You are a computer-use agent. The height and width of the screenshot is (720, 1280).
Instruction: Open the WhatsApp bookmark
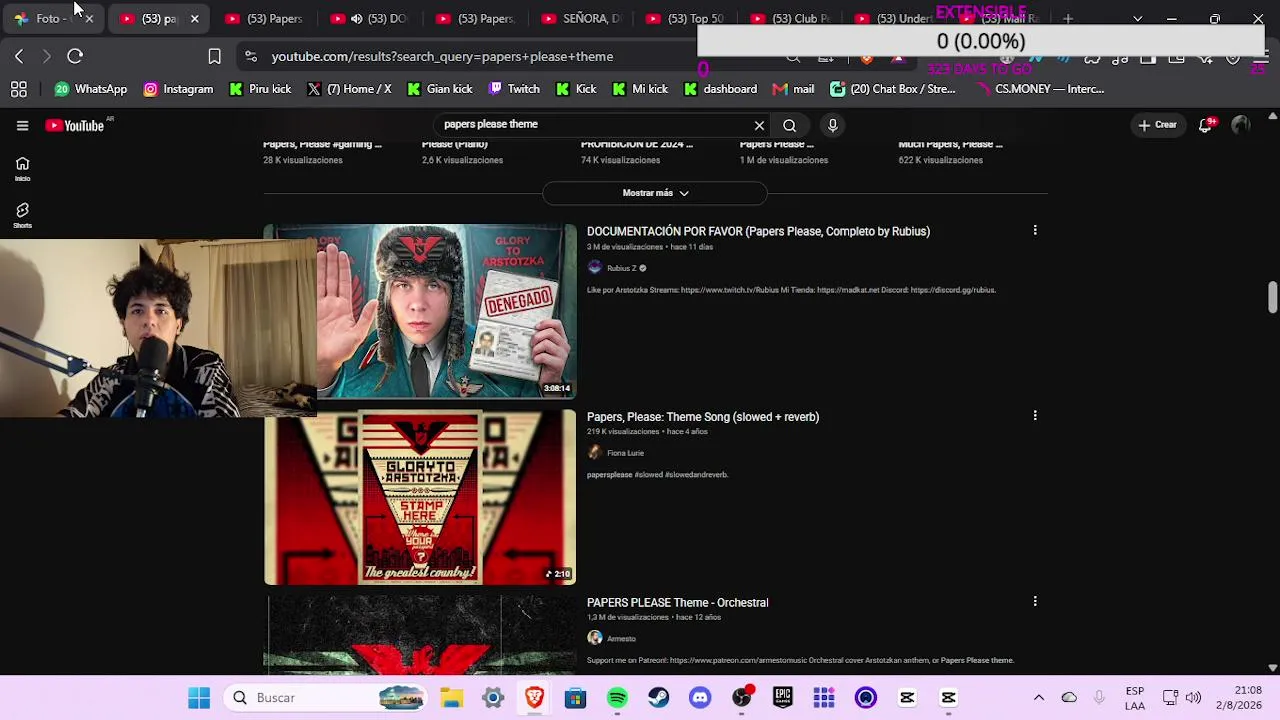tap(90, 89)
